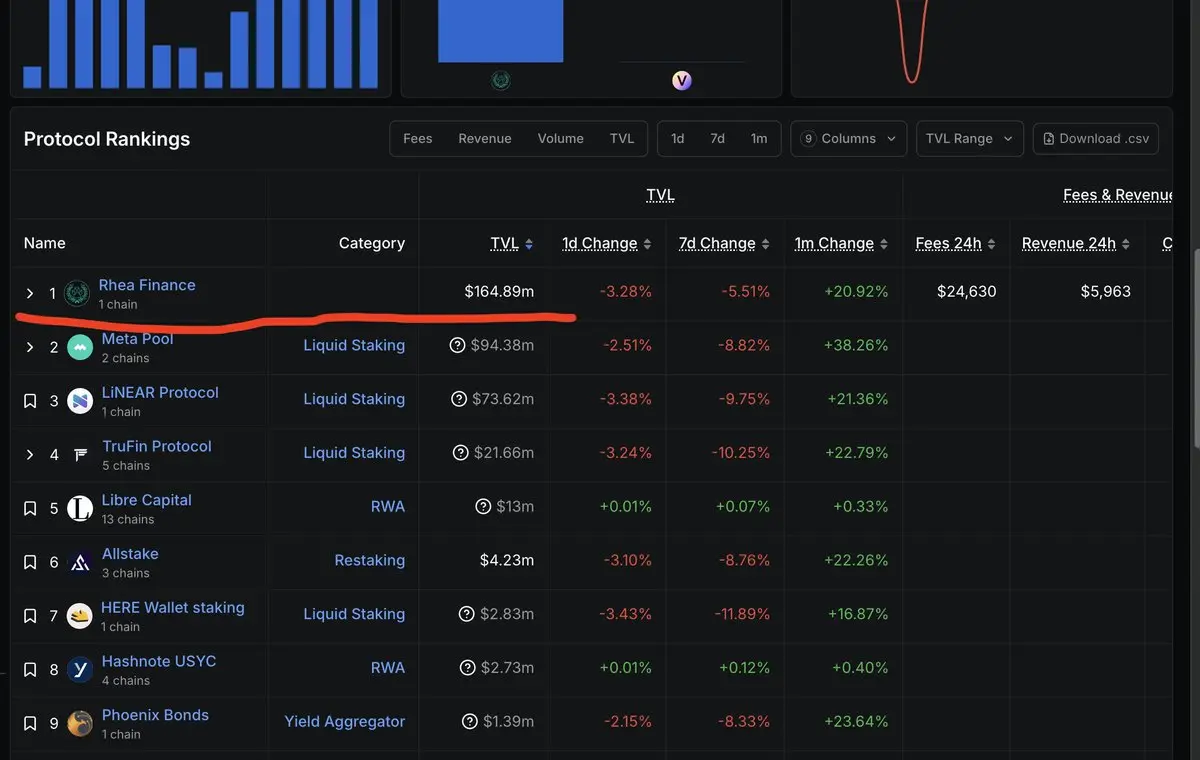Open the Rhea Finance protocol link
The height and width of the screenshot is (760, 1200).
[147, 285]
